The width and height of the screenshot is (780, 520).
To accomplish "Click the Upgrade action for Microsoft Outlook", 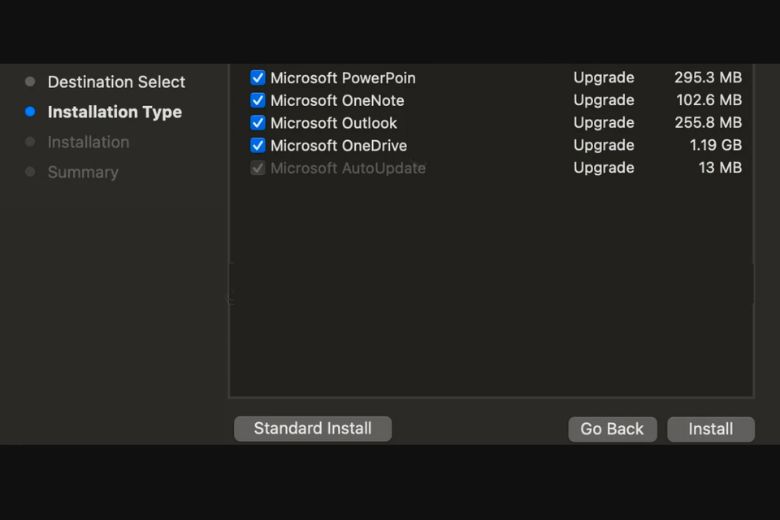I will coord(604,123).
